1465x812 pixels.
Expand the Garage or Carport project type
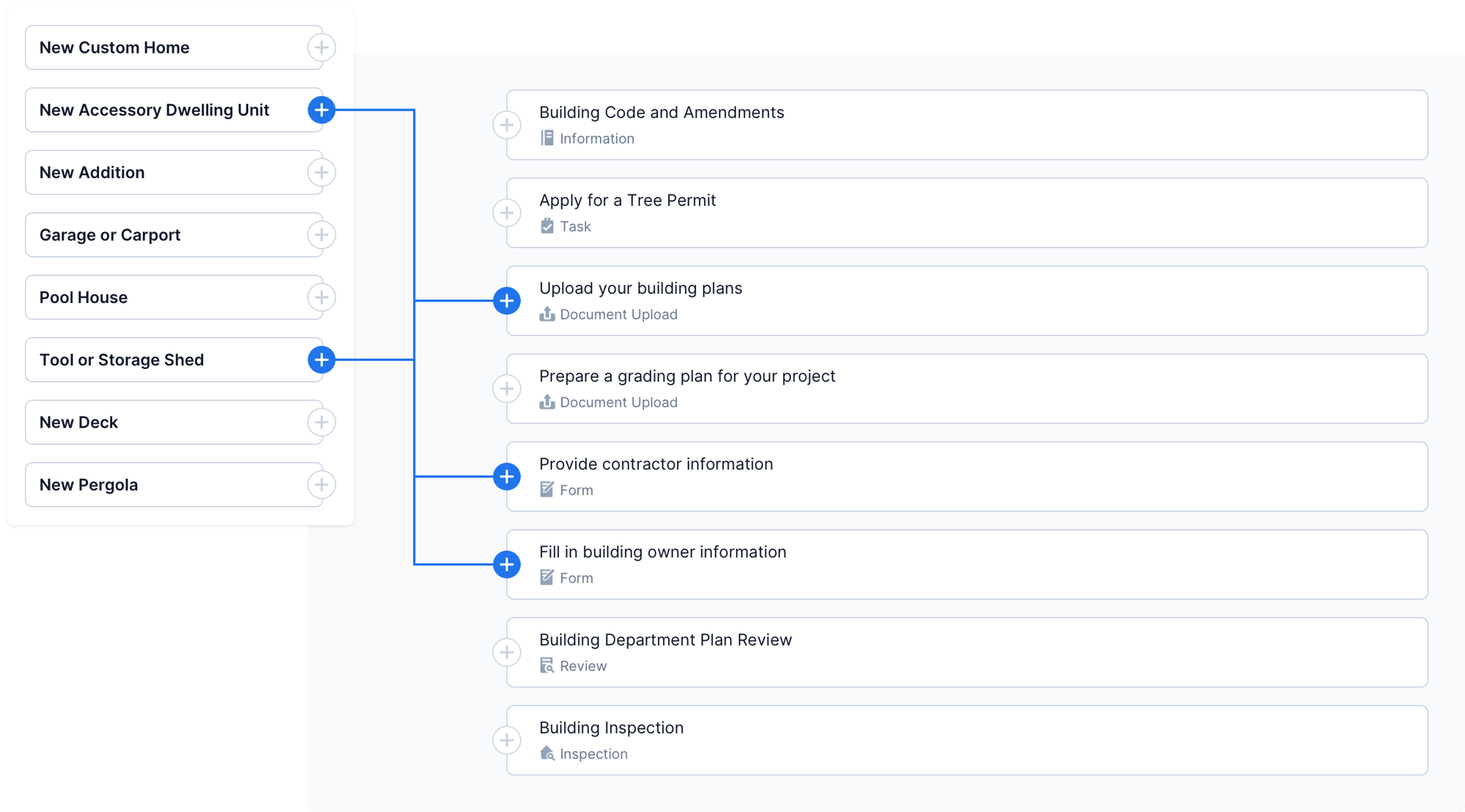click(x=322, y=234)
